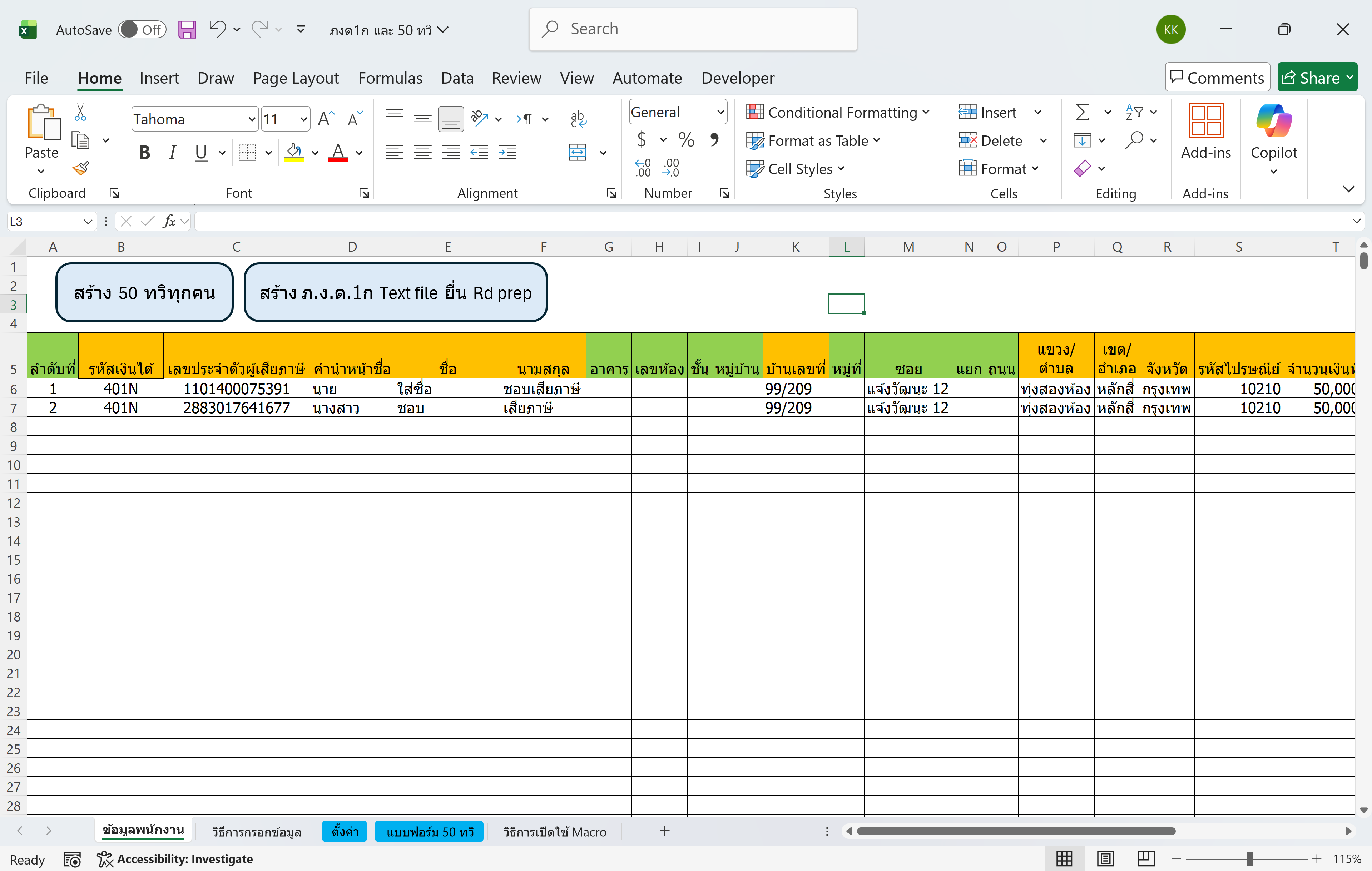Click the Format Painter brush icon
The image size is (1372, 871).
pyautogui.click(x=81, y=168)
